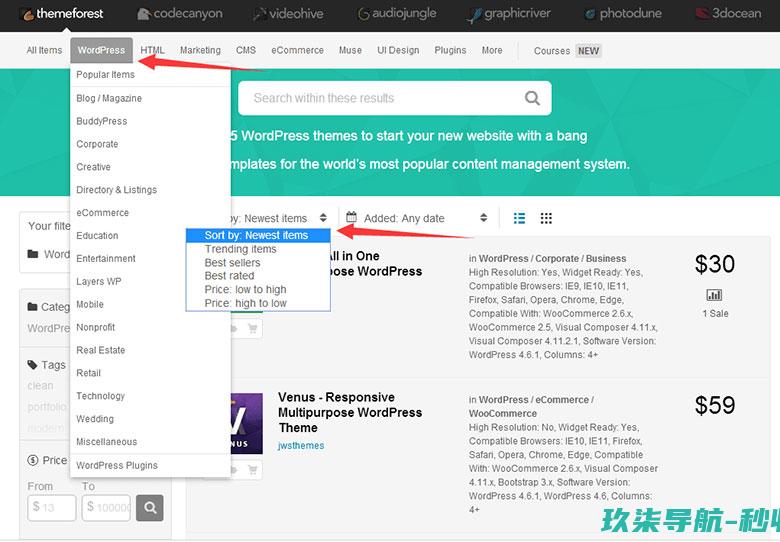Add the $30 theme to cart
Image resolution: width=780 pixels, height=542 pixels.
coord(253,329)
